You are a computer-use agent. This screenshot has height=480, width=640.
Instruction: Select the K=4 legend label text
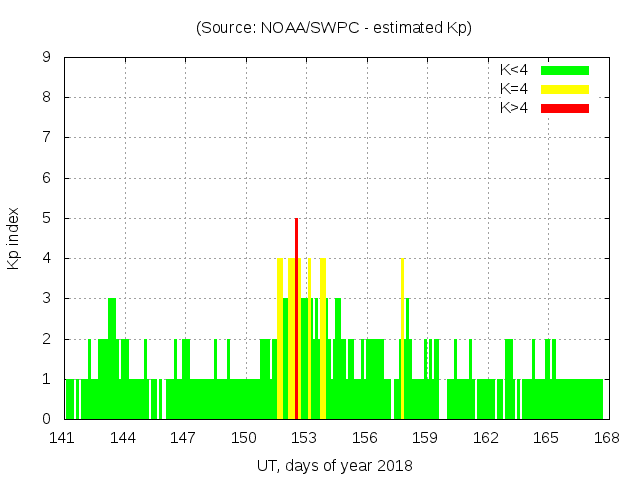click(x=516, y=89)
